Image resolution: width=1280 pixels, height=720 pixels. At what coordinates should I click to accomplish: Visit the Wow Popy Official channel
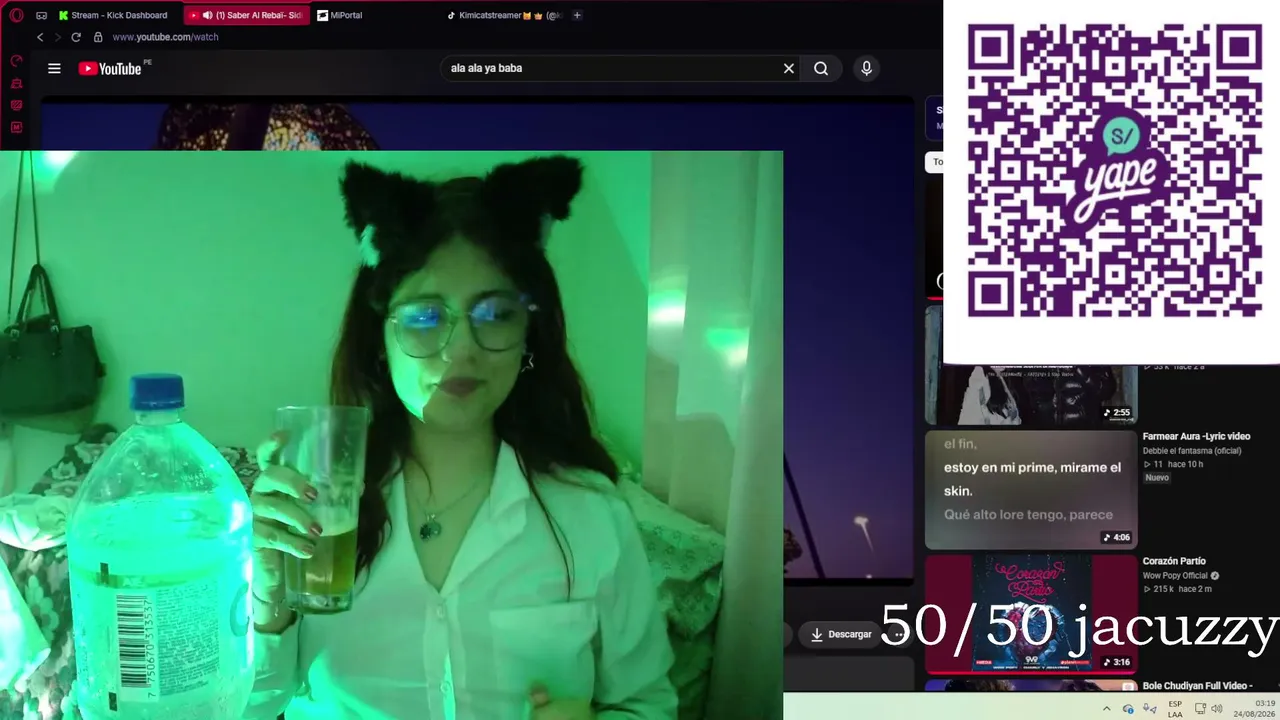[1176, 576]
